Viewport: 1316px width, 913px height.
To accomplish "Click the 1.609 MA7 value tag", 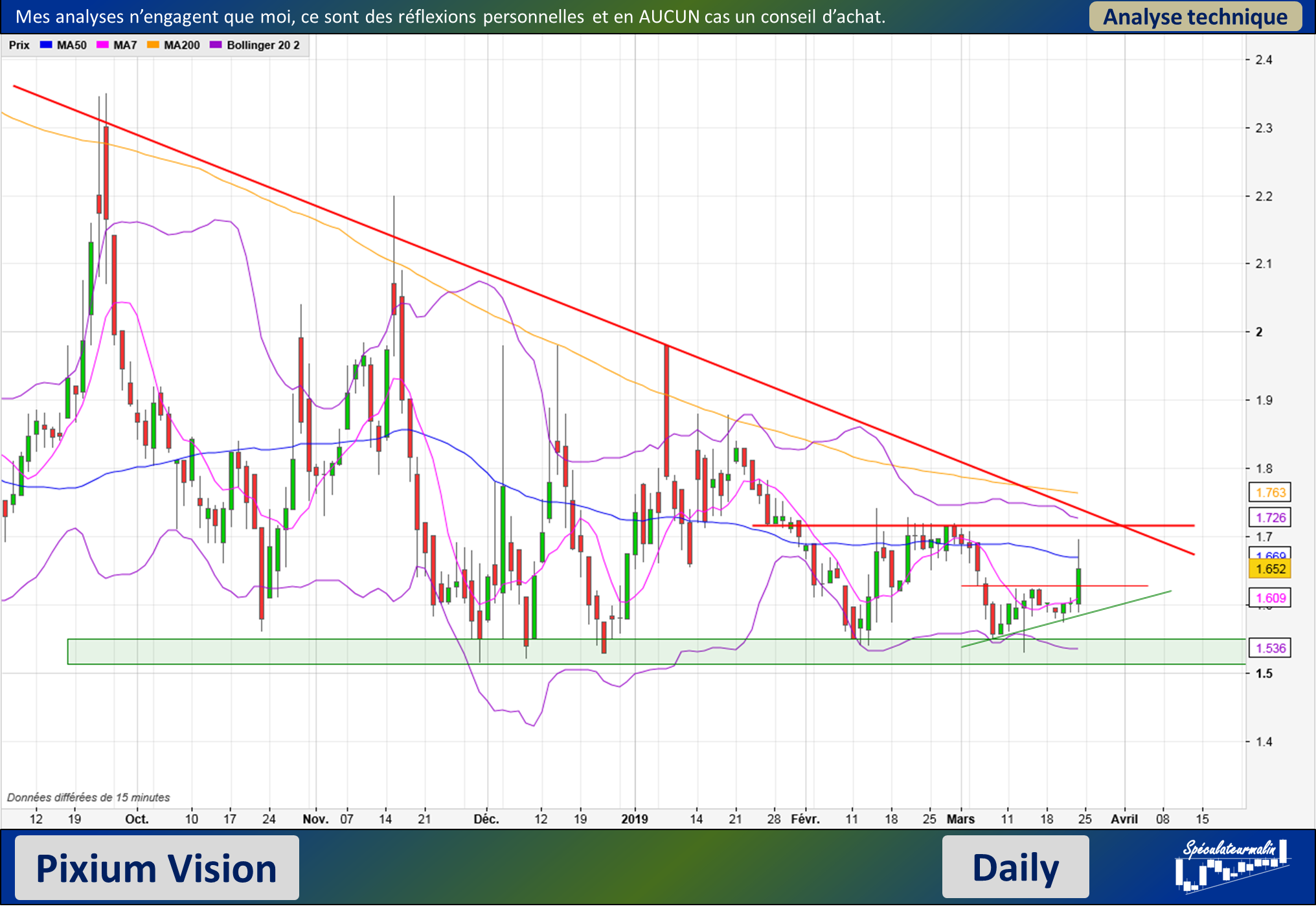I will [x=1270, y=598].
